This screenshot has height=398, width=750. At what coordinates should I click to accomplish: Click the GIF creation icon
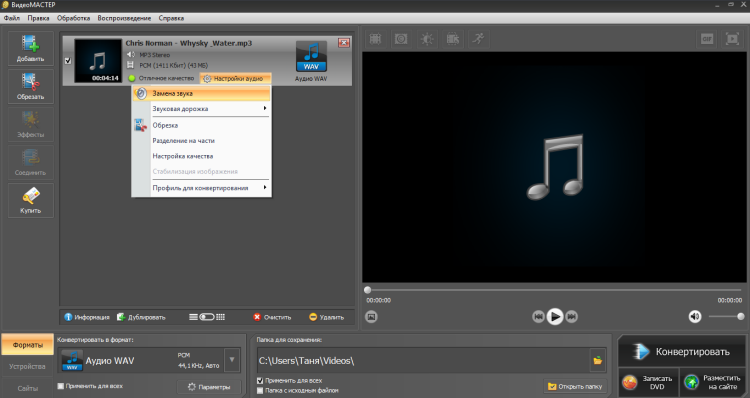click(x=707, y=39)
